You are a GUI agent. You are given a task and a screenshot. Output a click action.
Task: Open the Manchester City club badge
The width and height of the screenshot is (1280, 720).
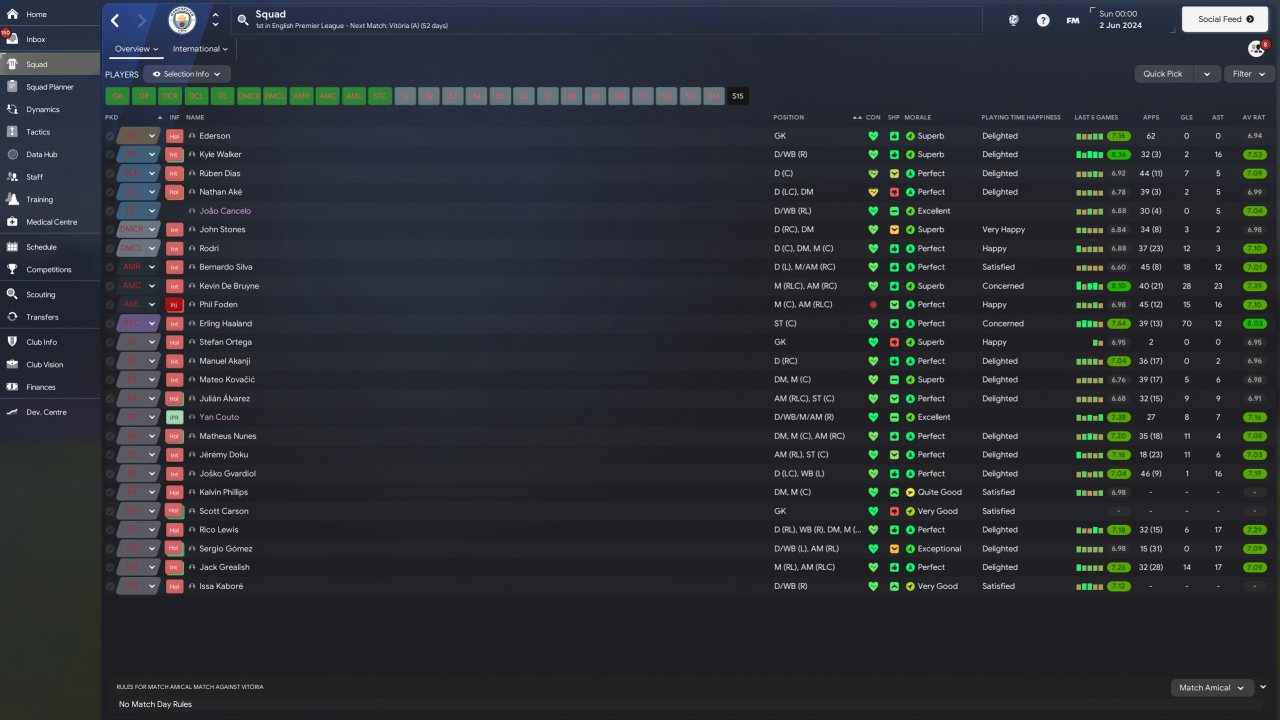[x=182, y=20]
